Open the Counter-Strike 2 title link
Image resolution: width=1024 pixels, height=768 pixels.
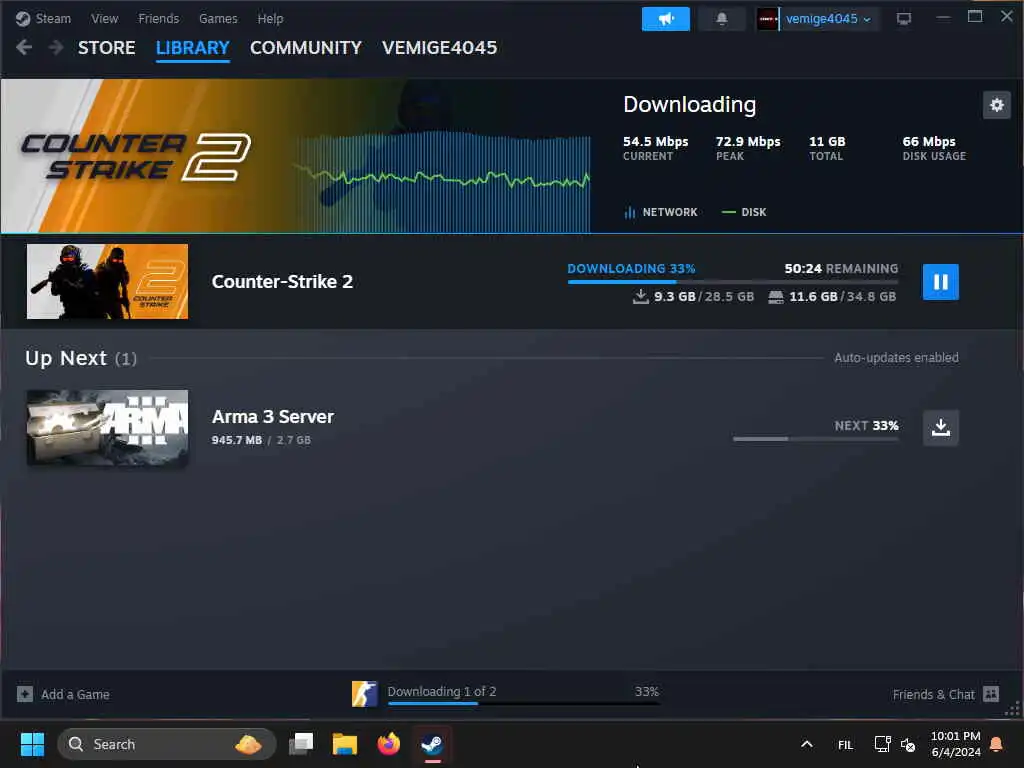pos(282,281)
